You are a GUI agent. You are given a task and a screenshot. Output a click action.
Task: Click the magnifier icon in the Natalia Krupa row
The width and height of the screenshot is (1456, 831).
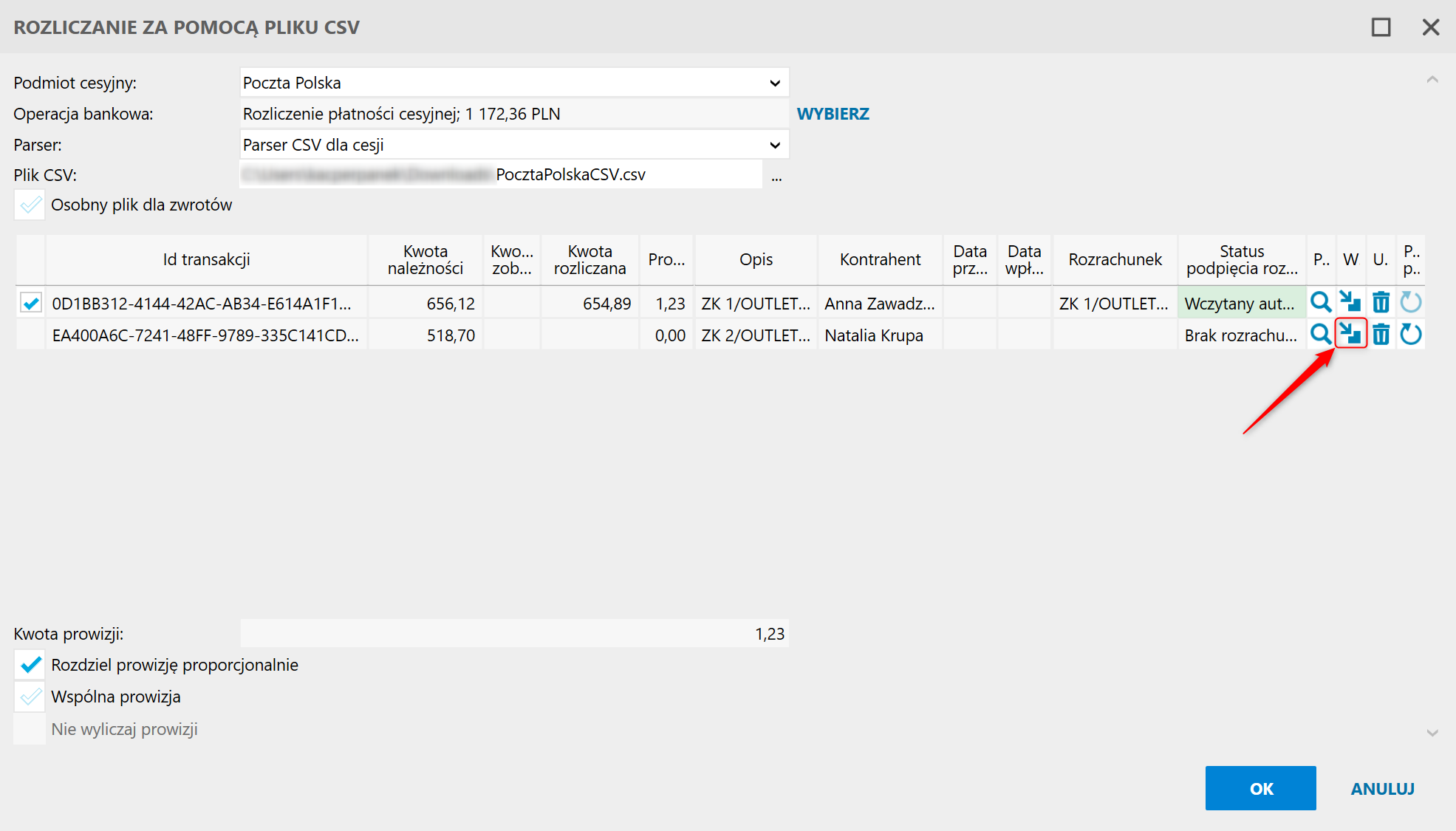(1320, 335)
